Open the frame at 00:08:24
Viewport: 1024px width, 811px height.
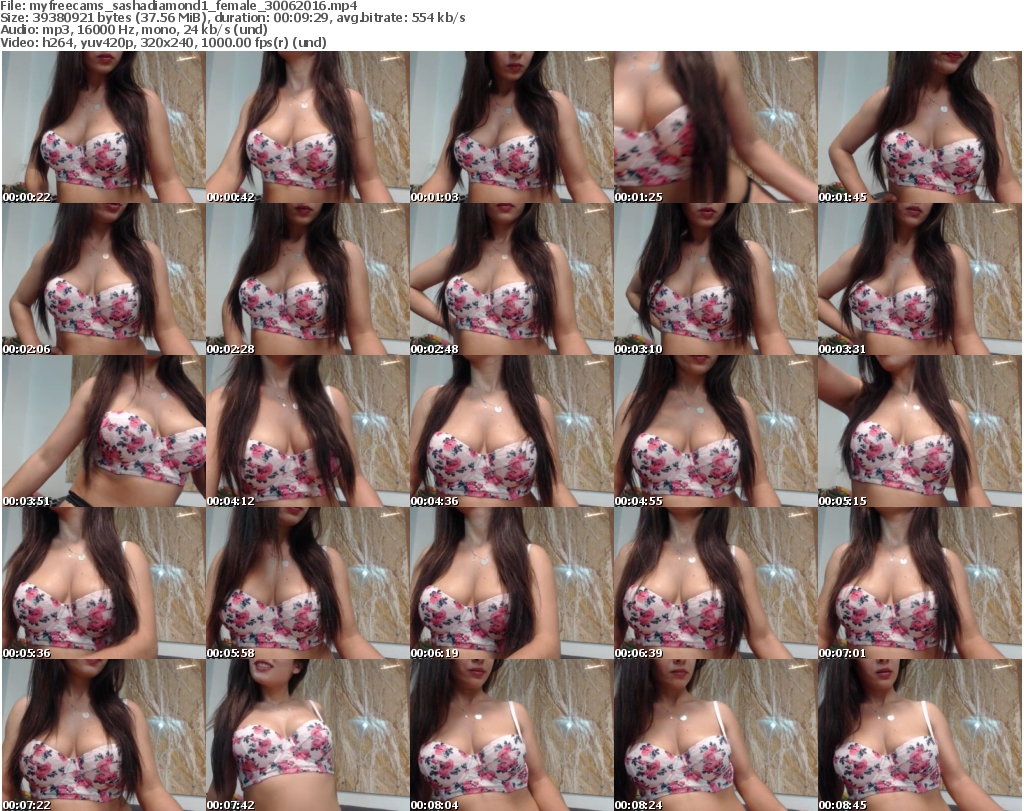[x=715, y=735]
